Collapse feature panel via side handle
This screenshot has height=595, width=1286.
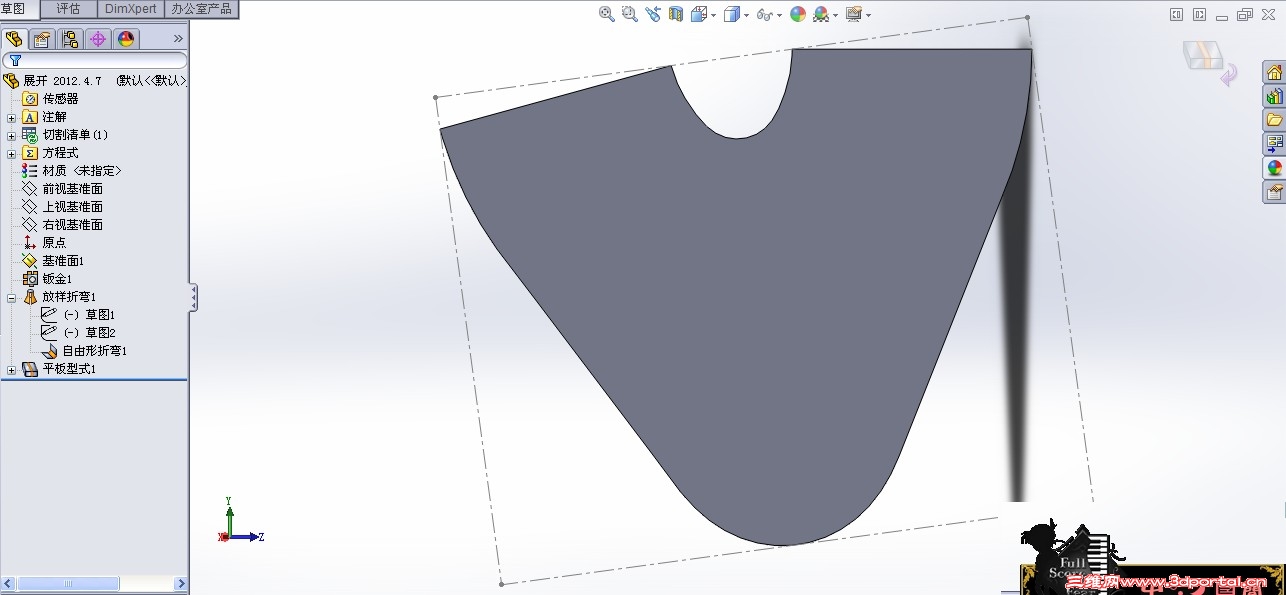[193, 297]
